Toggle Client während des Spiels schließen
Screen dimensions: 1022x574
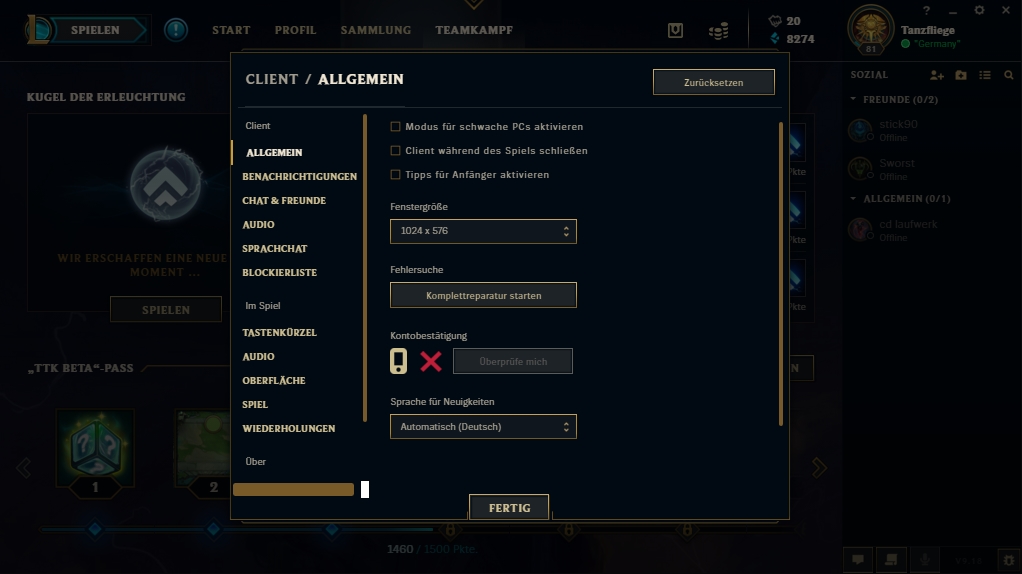click(395, 151)
